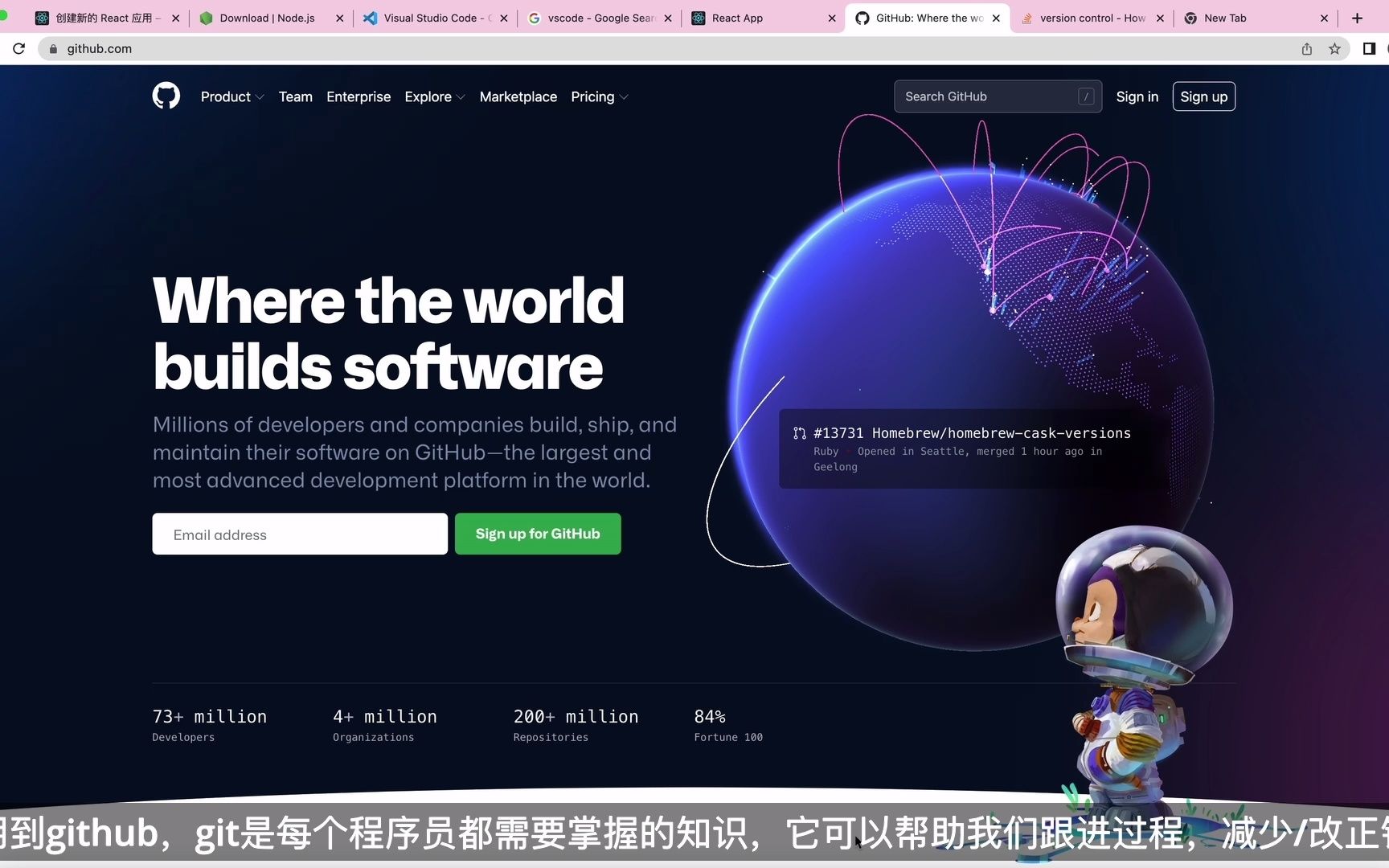Close the React App tab
Screen dimensions: 1389x868
pyautogui.click(x=832, y=18)
